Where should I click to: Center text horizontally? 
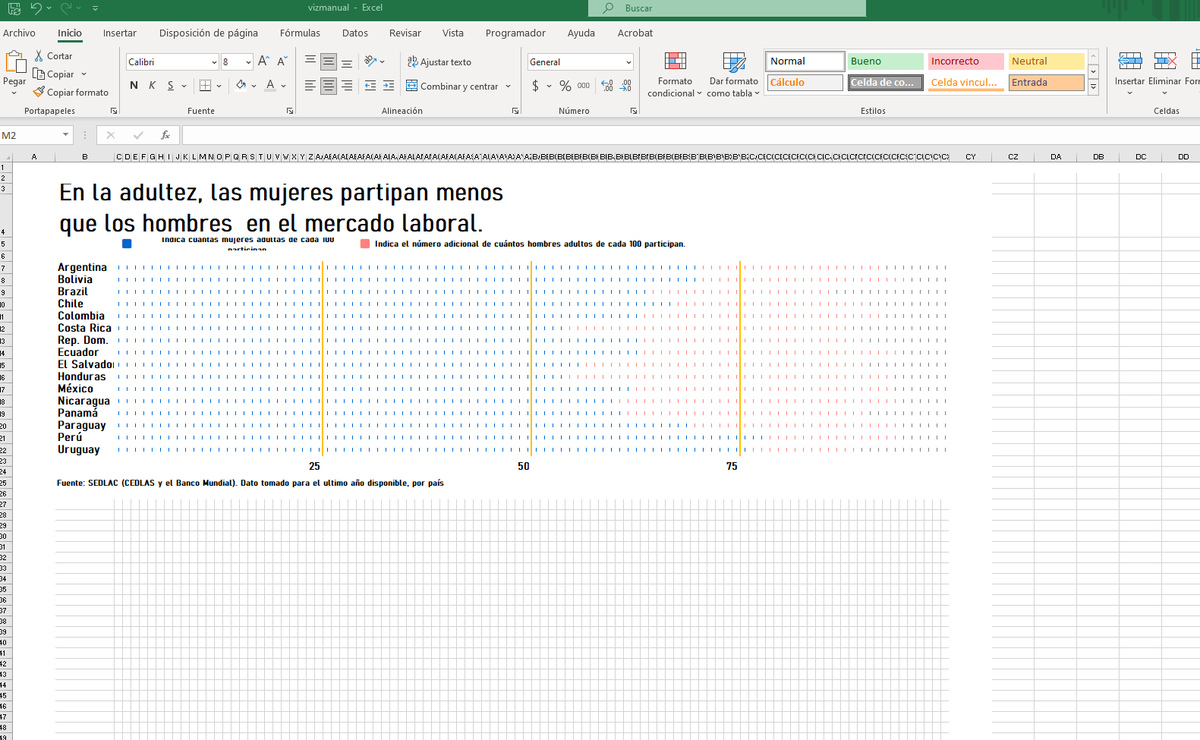click(x=329, y=86)
